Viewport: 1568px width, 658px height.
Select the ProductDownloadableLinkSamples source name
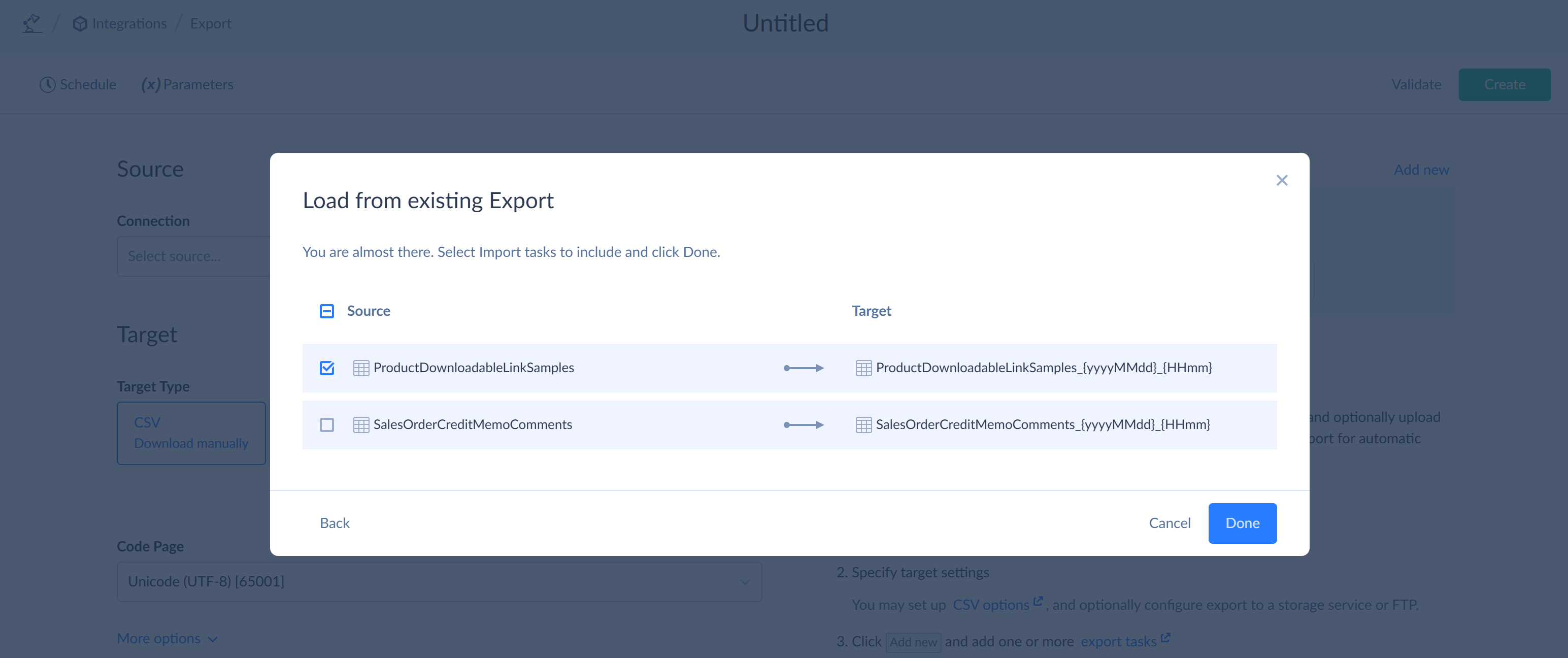(474, 368)
